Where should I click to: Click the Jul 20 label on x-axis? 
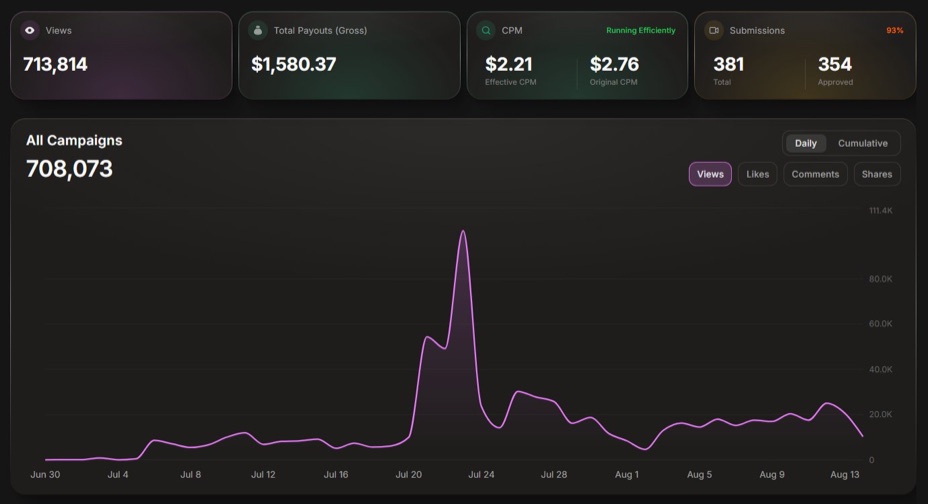(408, 474)
